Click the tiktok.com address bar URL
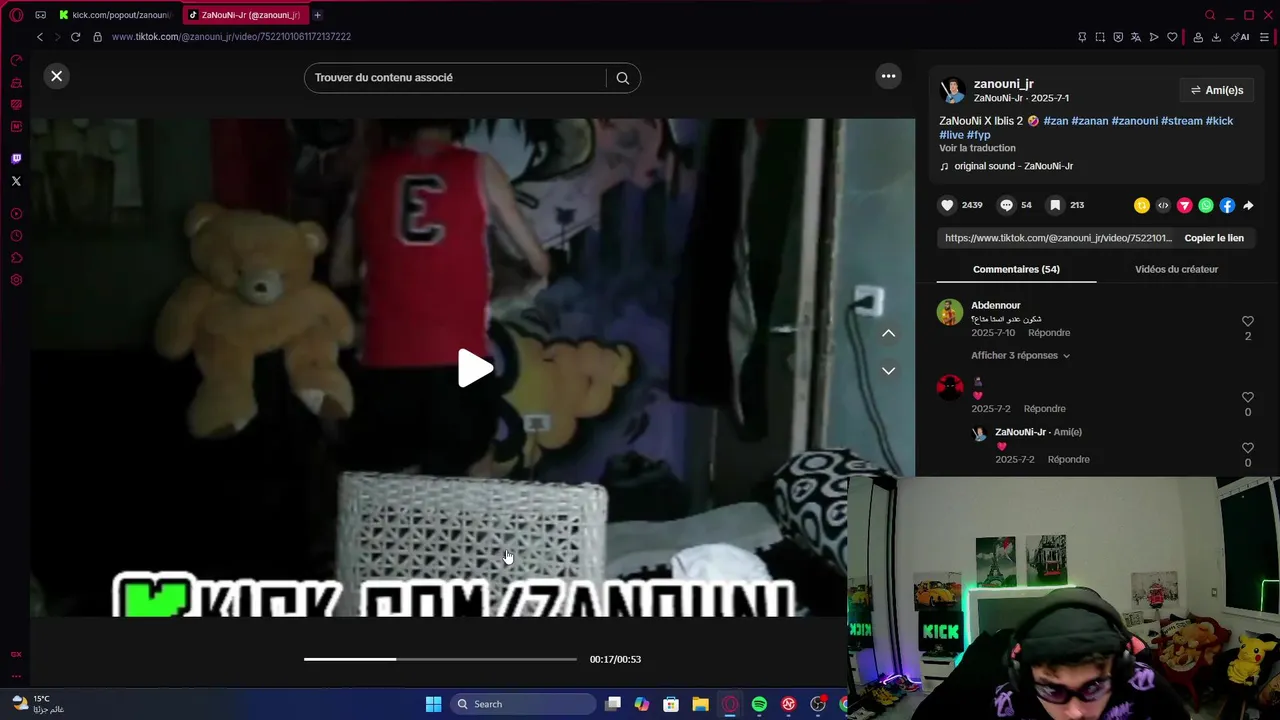Image resolution: width=1280 pixels, height=720 pixels. (x=231, y=37)
